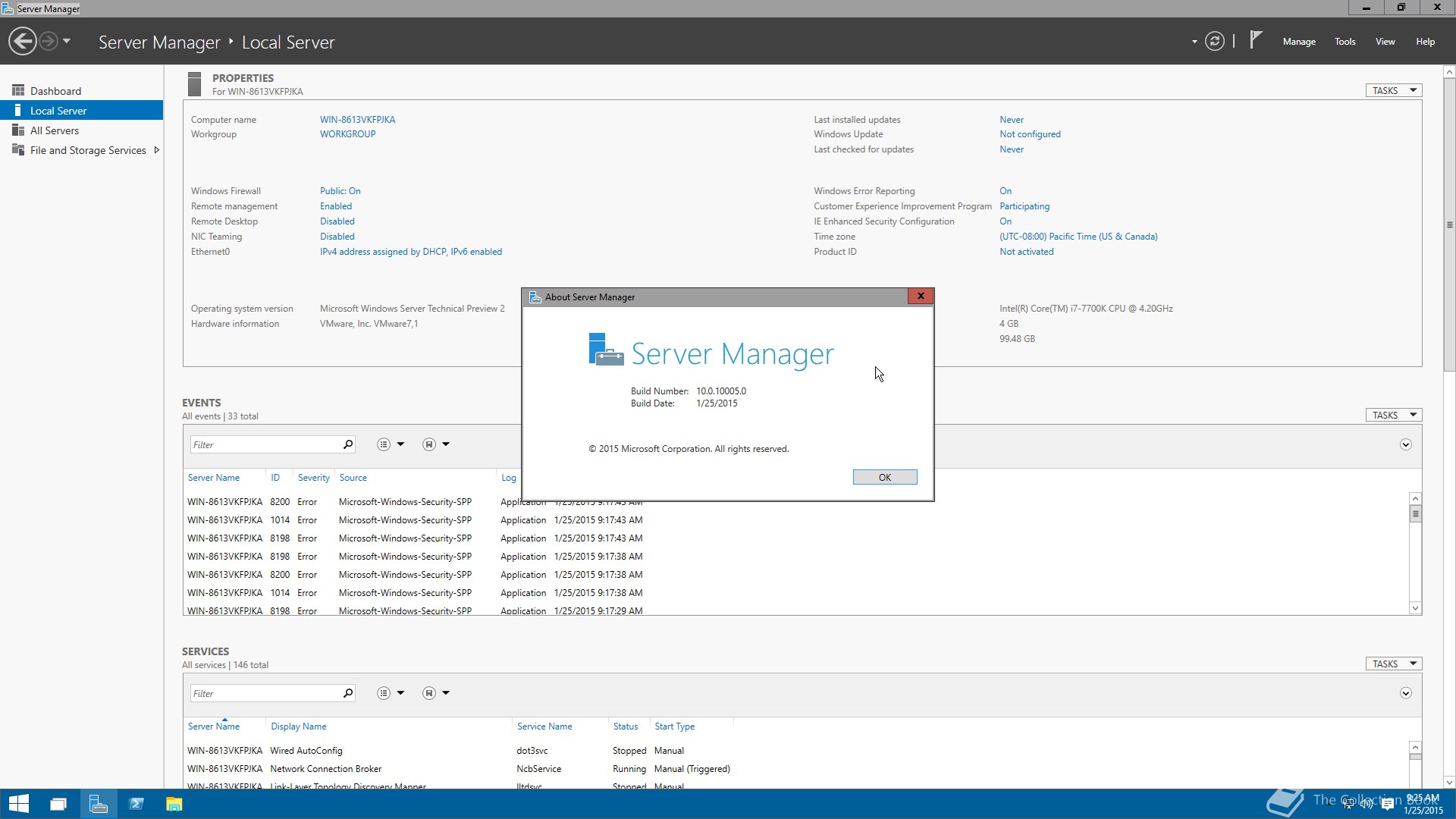This screenshot has width=1456, height=819.
Task: Click IE Enhanced Security Configuration On link
Action: 1005,221
